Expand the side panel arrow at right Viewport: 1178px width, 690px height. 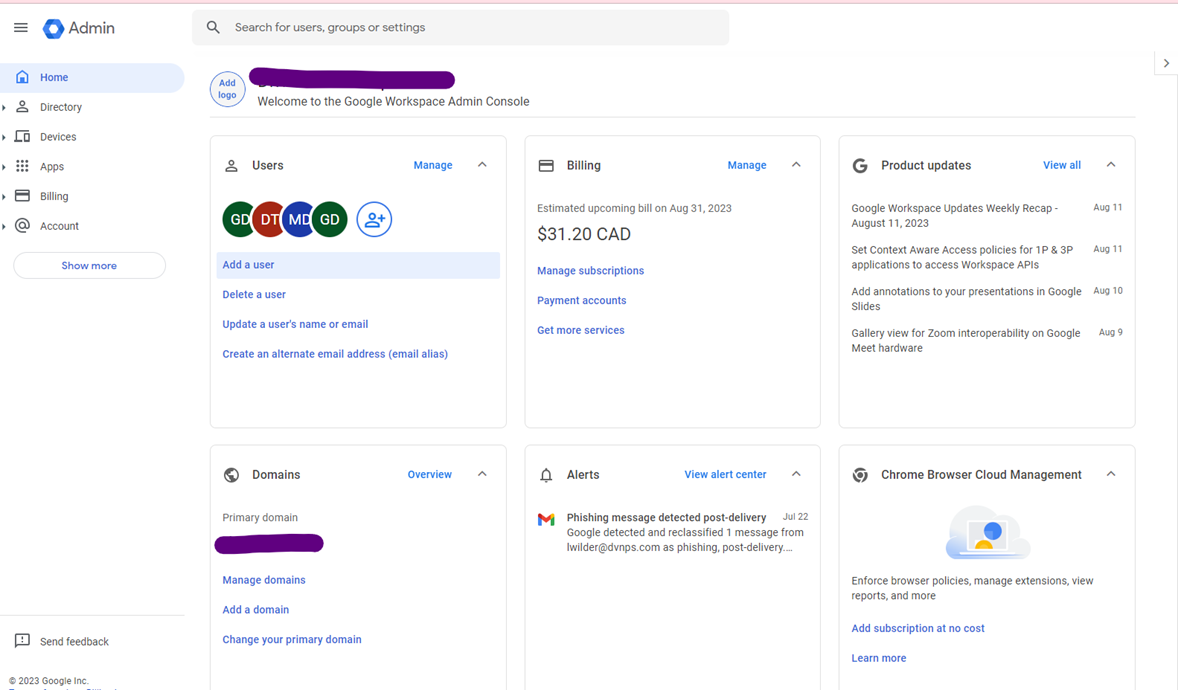[x=1166, y=63]
